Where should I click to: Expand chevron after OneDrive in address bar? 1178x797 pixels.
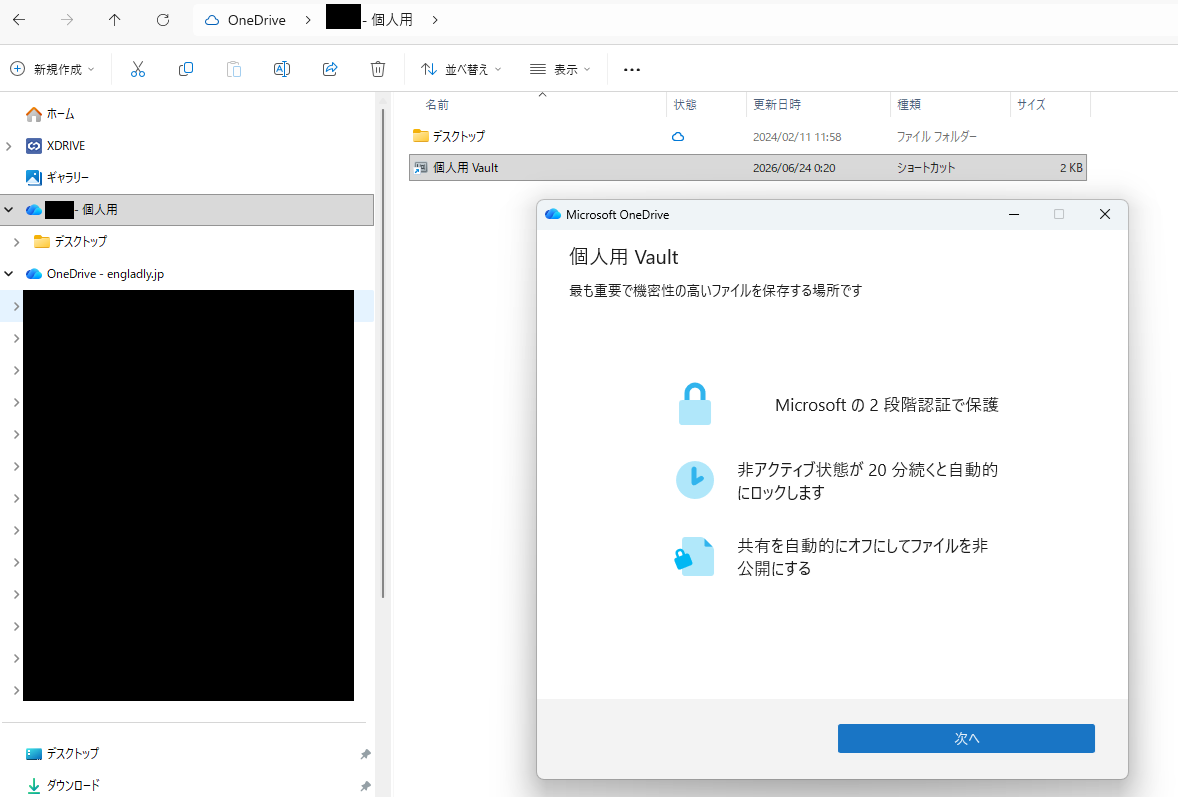tap(308, 20)
